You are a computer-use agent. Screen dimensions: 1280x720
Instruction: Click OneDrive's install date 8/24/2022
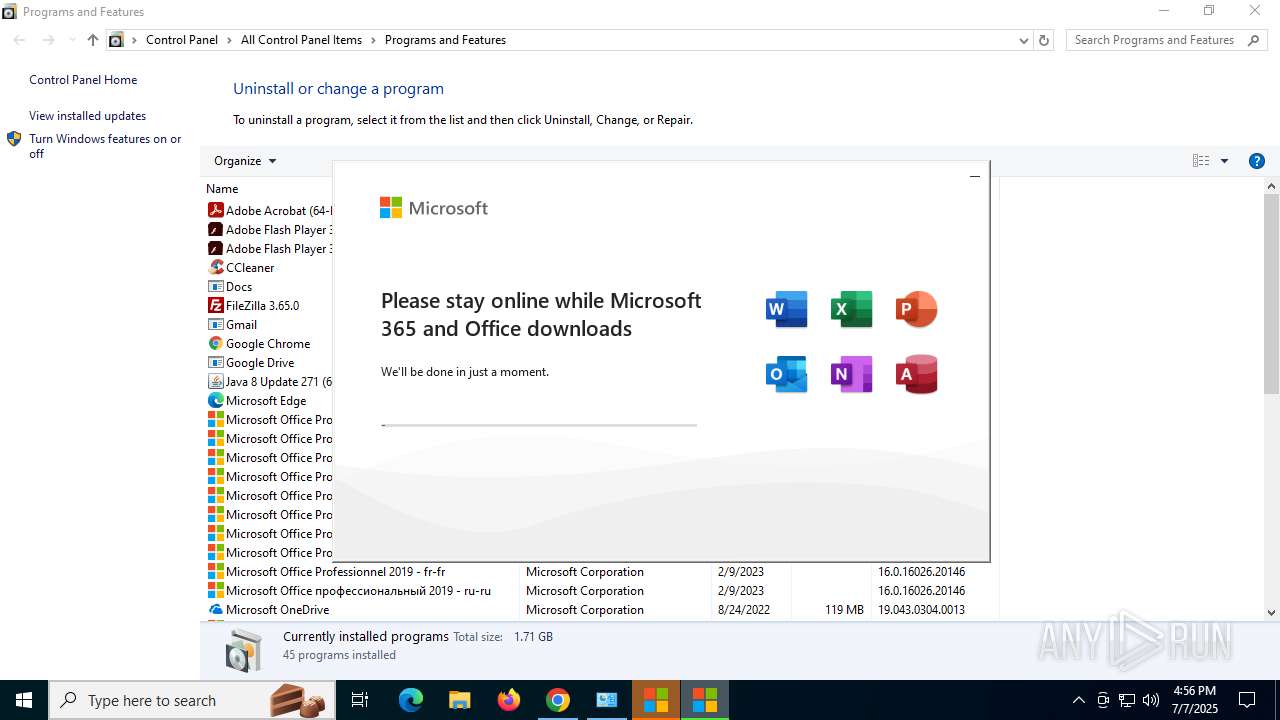point(743,609)
